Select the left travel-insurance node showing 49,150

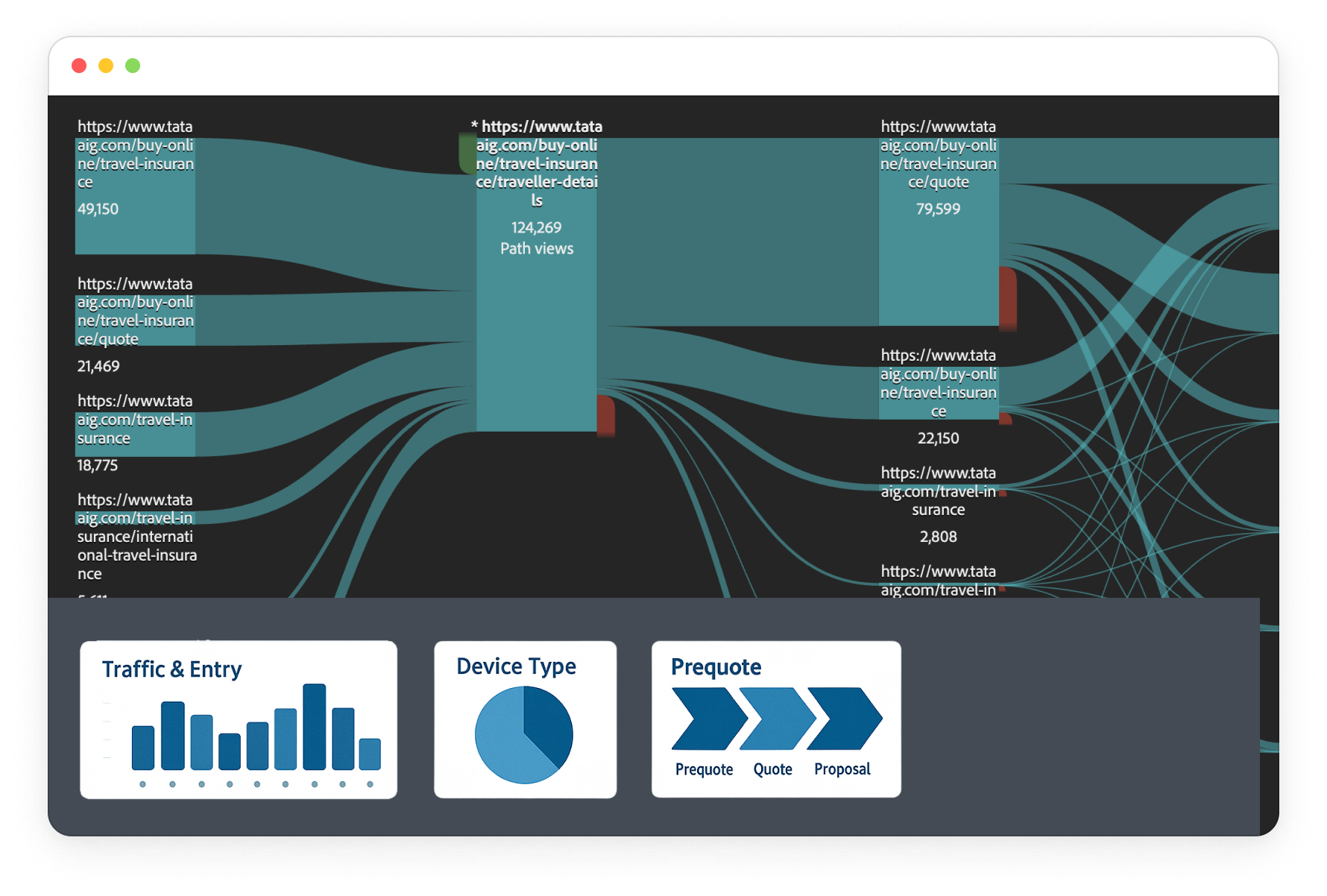point(135,195)
